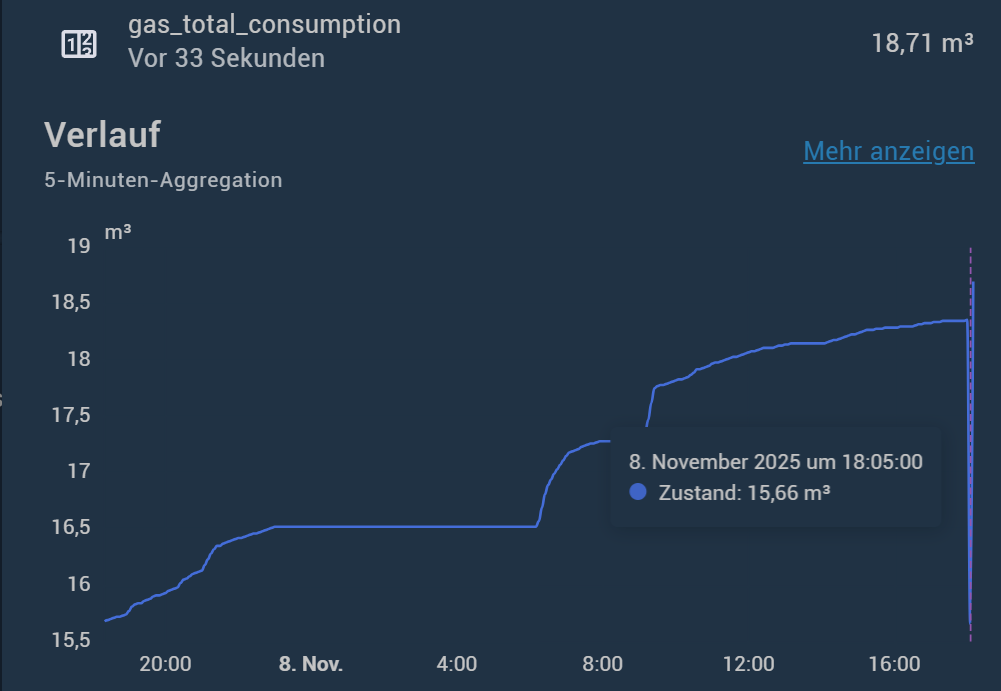This screenshot has width=1001, height=691.
Task: Click the 8:00 x-axis time label
Action: point(602,664)
